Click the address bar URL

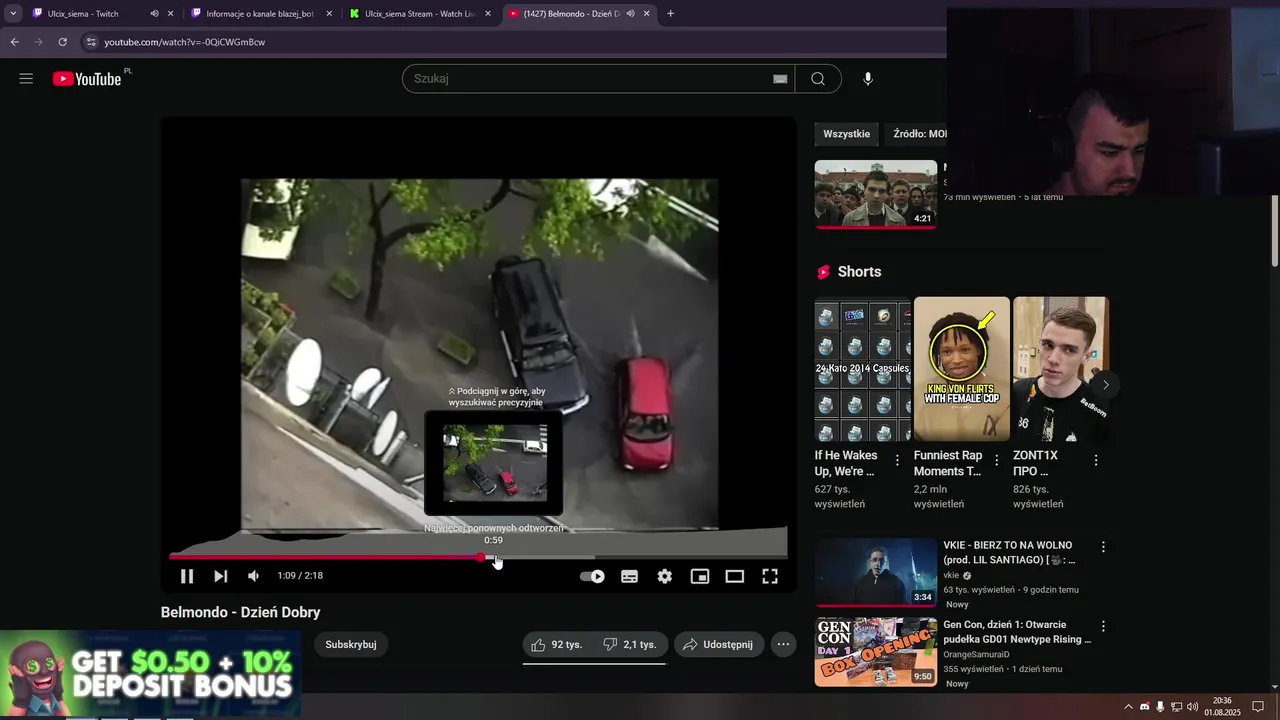click(x=185, y=42)
